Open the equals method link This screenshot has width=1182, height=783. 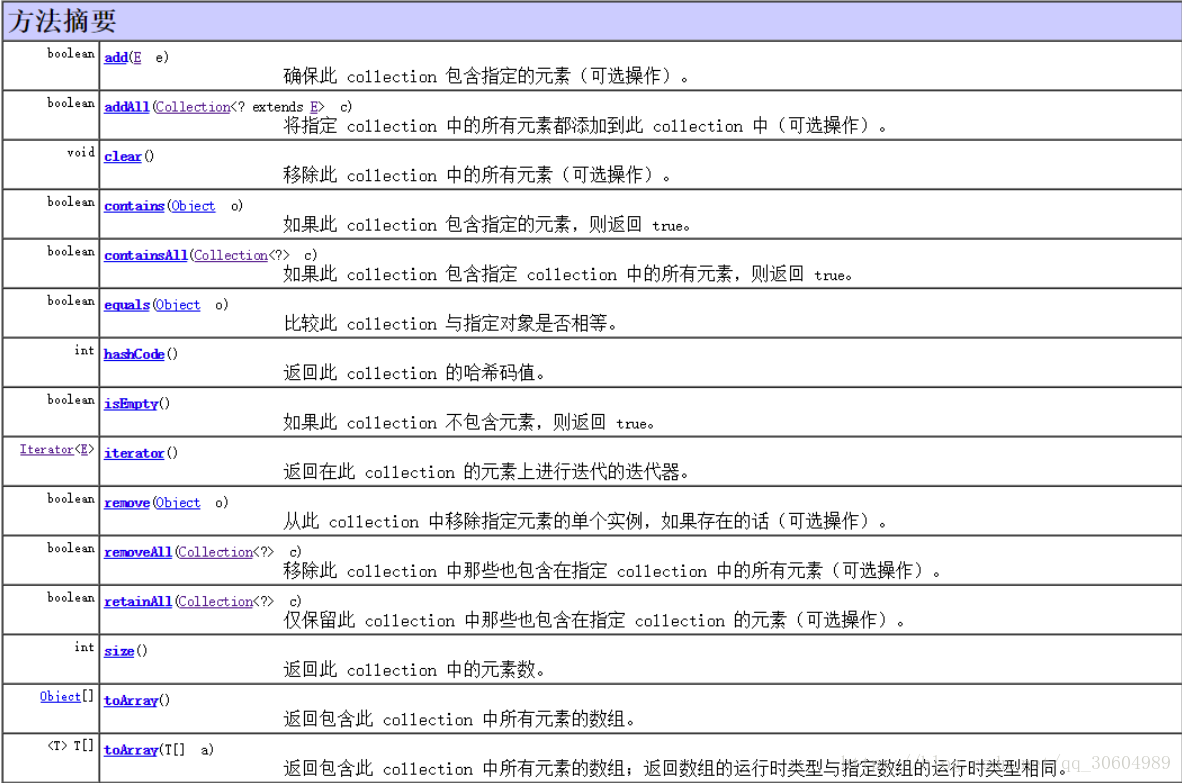pyautogui.click(x=127, y=305)
